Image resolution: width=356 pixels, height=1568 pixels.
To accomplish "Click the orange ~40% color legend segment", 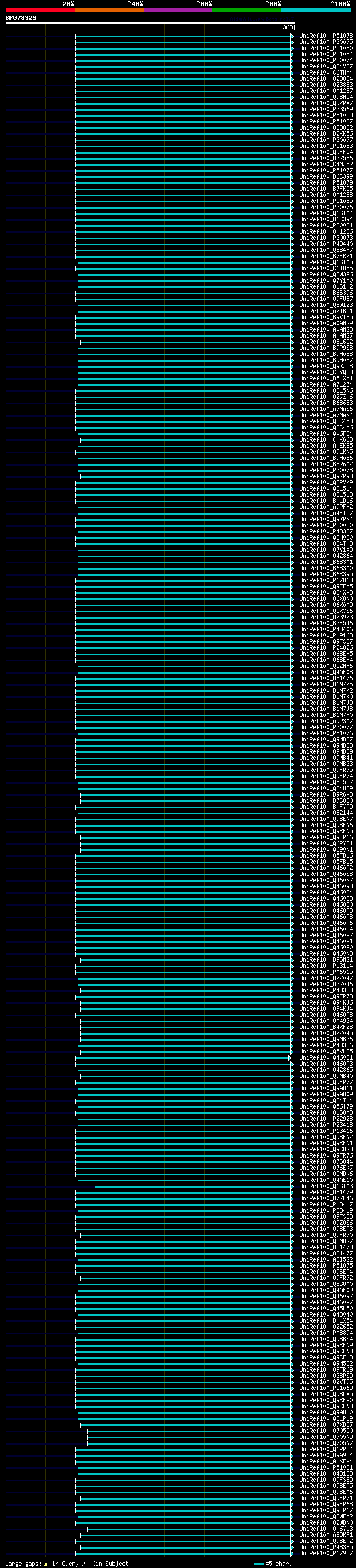I will (x=109, y=10).
